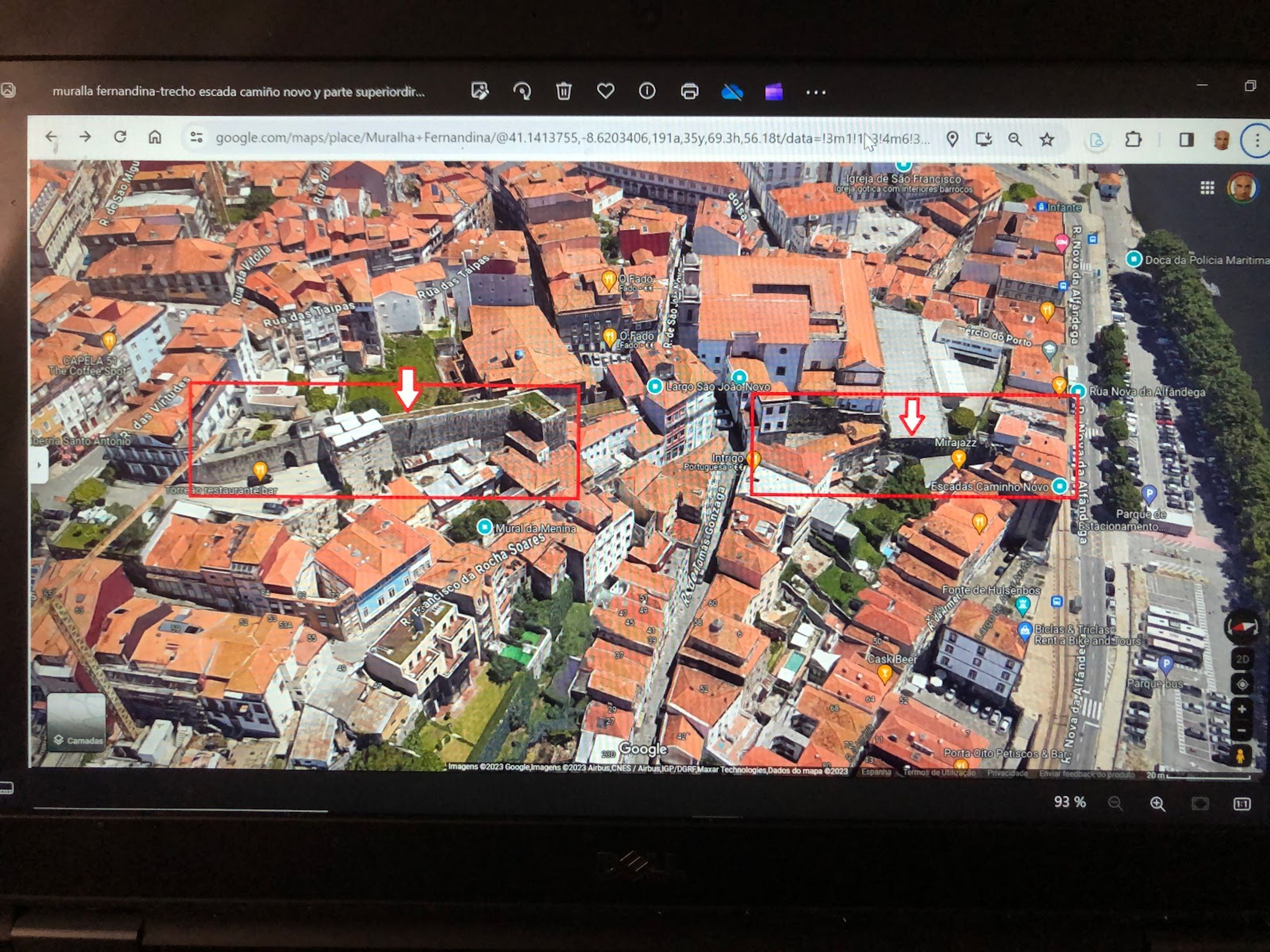Click the edit image icon in Photos toolbar

(479, 91)
